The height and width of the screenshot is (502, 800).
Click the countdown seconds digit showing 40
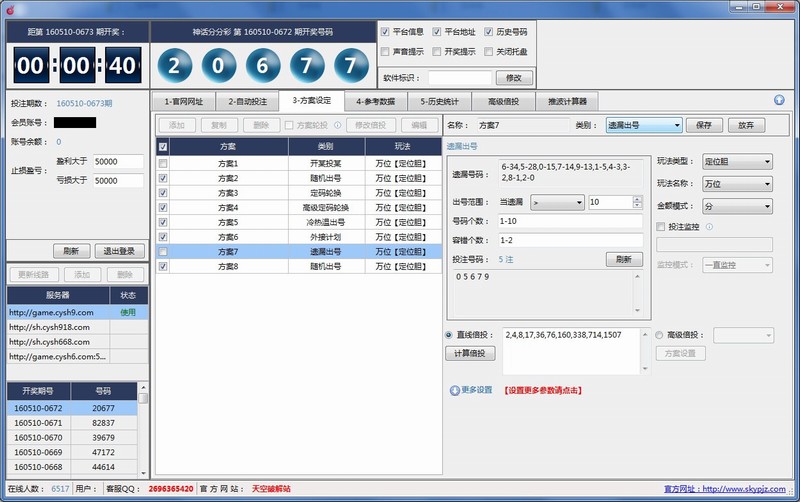(120, 68)
